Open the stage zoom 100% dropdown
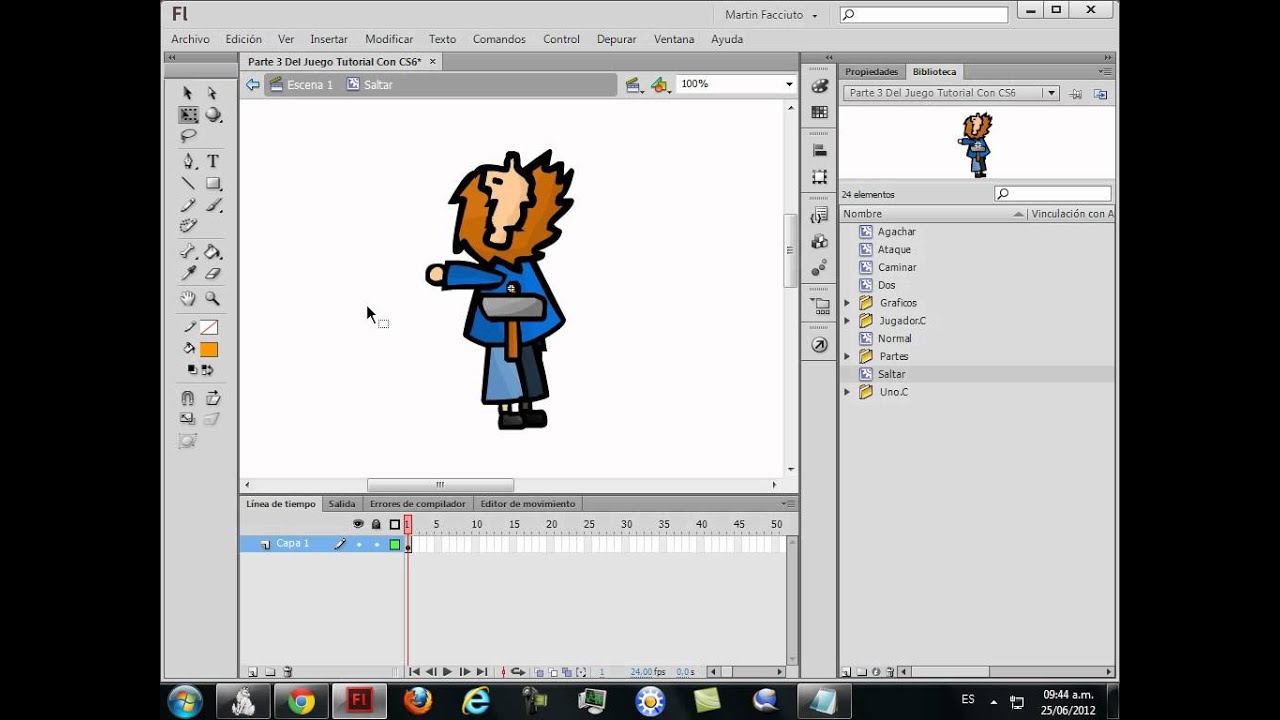 (789, 85)
